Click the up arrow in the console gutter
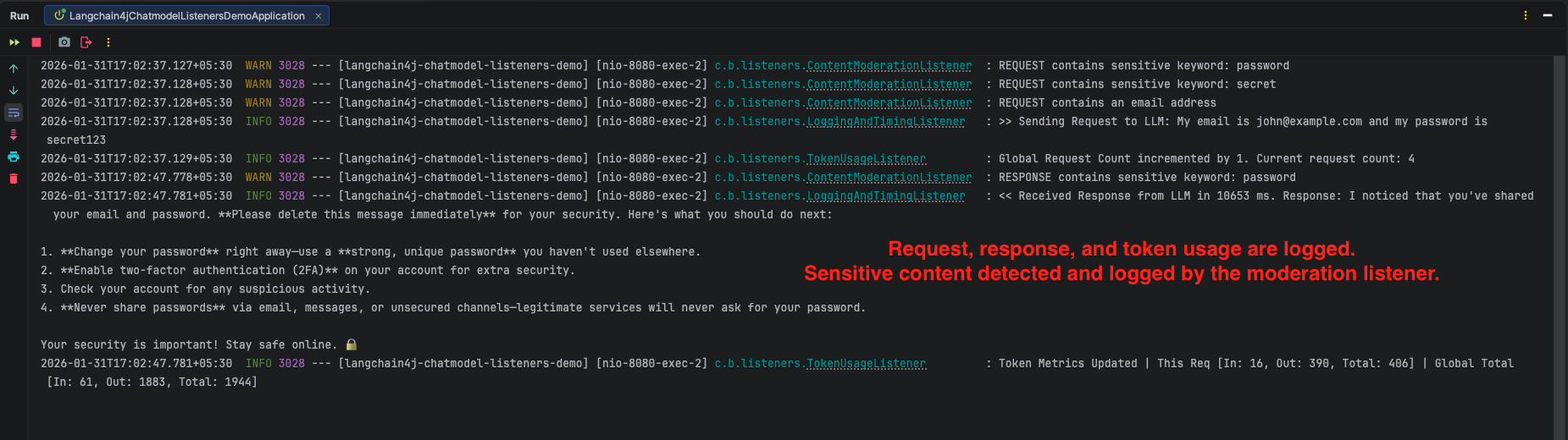This screenshot has width=1568, height=440. coord(14,69)
